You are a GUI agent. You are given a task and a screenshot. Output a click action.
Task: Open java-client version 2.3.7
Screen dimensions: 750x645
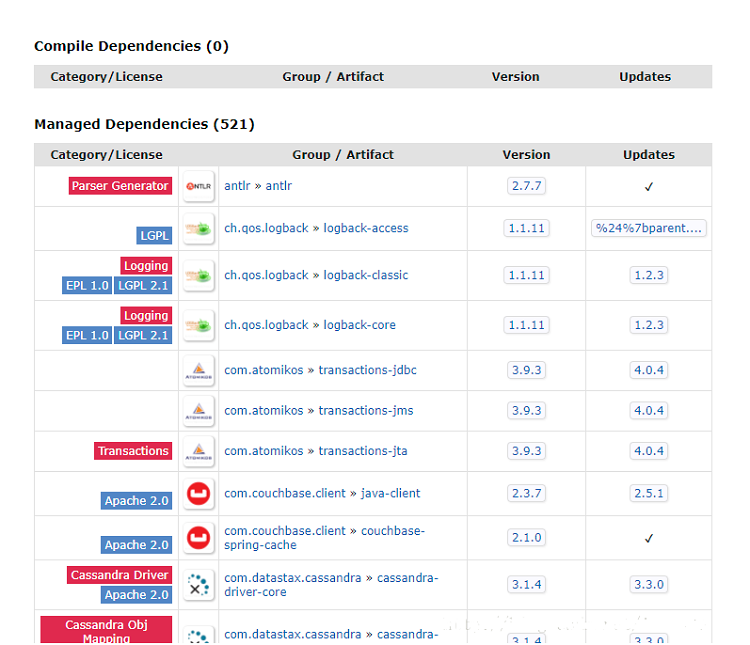tap(526, 493)
